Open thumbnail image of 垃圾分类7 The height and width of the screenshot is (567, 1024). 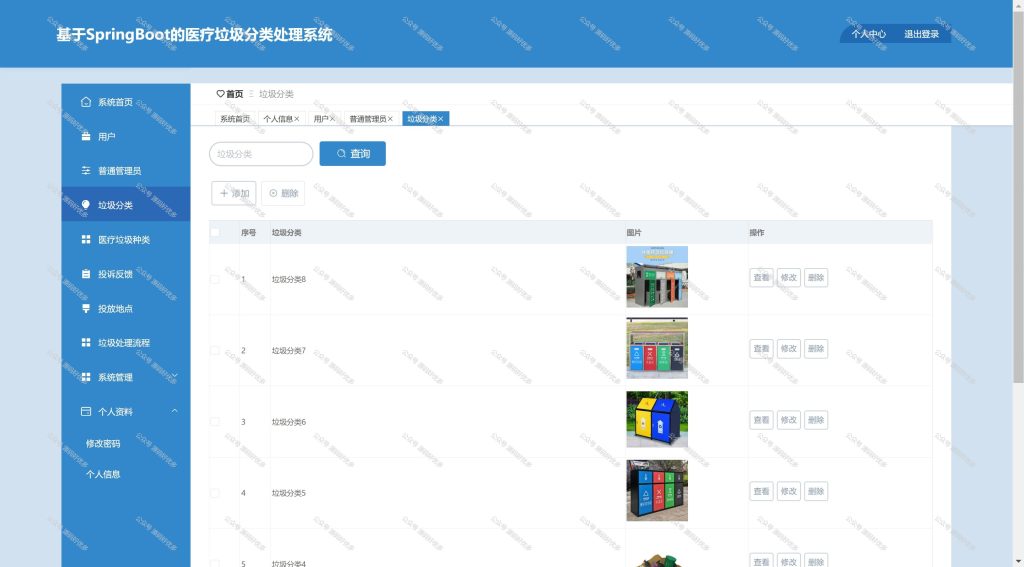click(657, 349)
